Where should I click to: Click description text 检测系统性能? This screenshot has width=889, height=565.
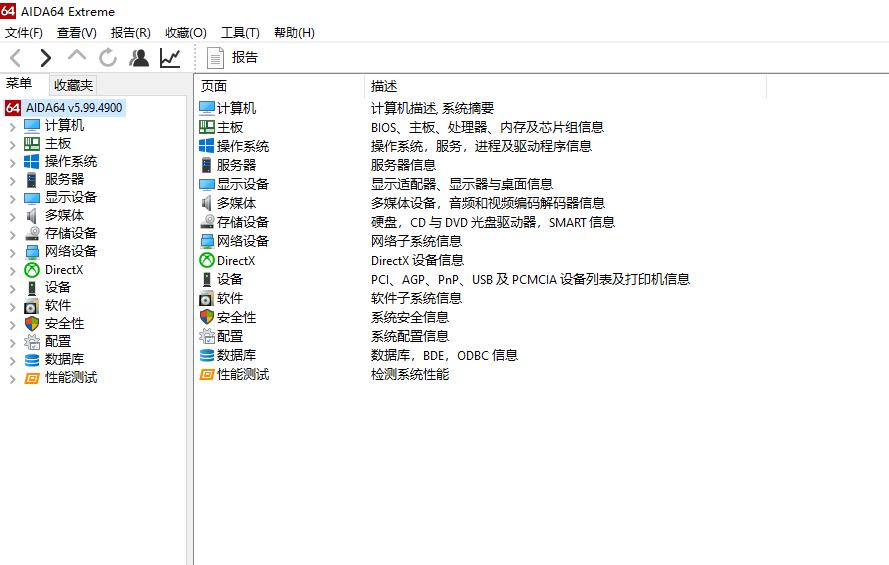click(410, 374)
